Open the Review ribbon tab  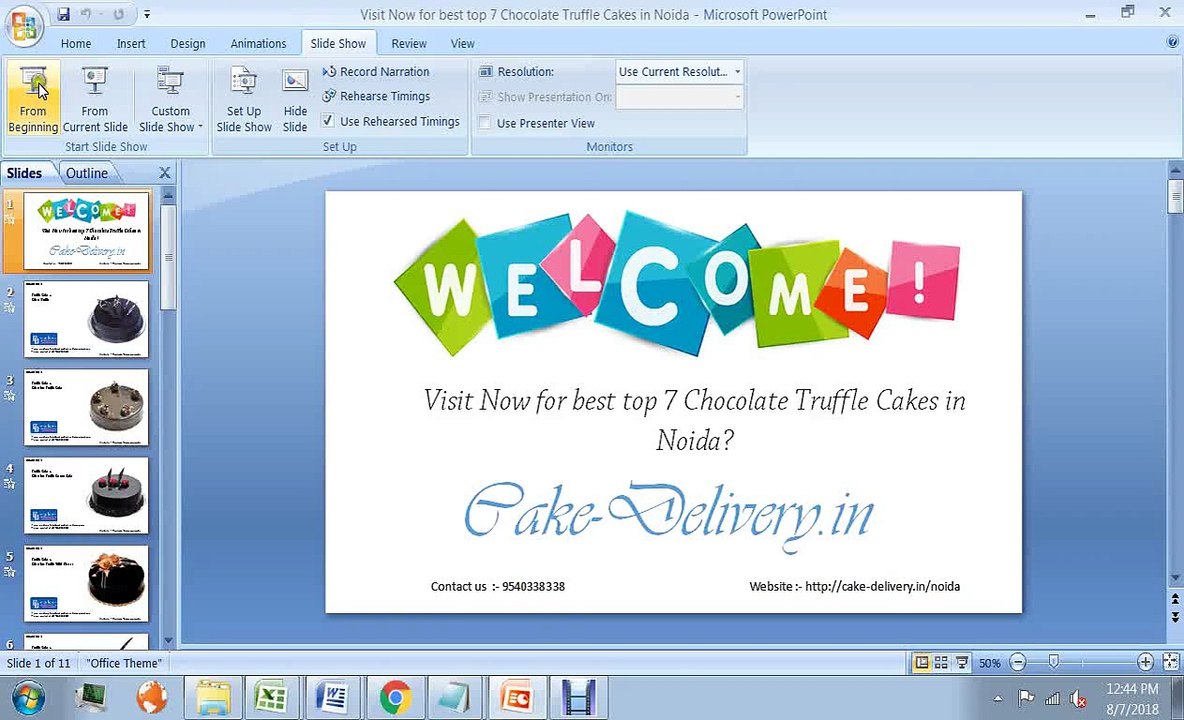pyautogui.click(x=409, y=44)
